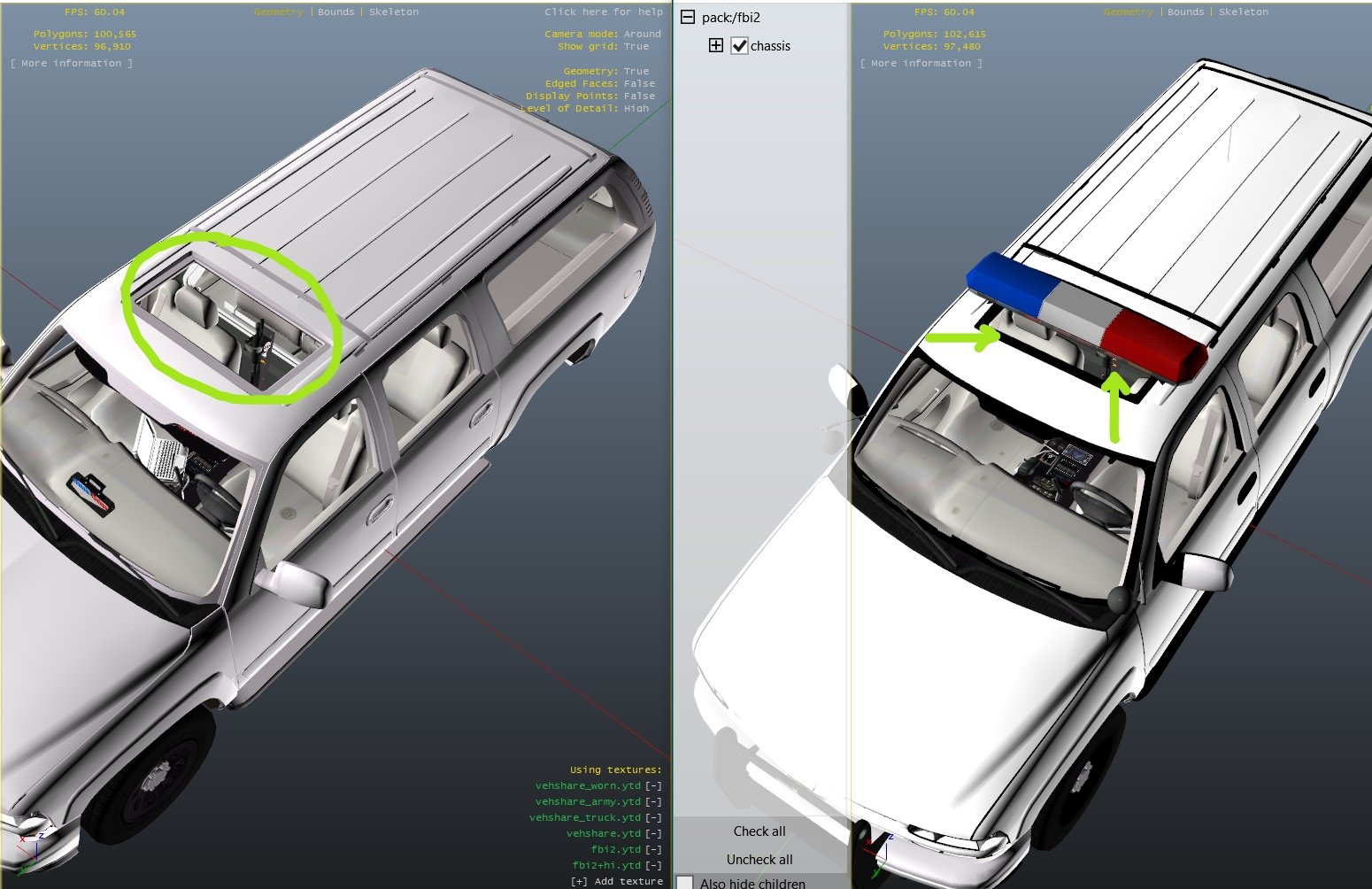Select the vehshare_worn.ytd texture name
The width and height of the screenshot is (1372, 889).
pyautogui.click(x=588, y=786)
